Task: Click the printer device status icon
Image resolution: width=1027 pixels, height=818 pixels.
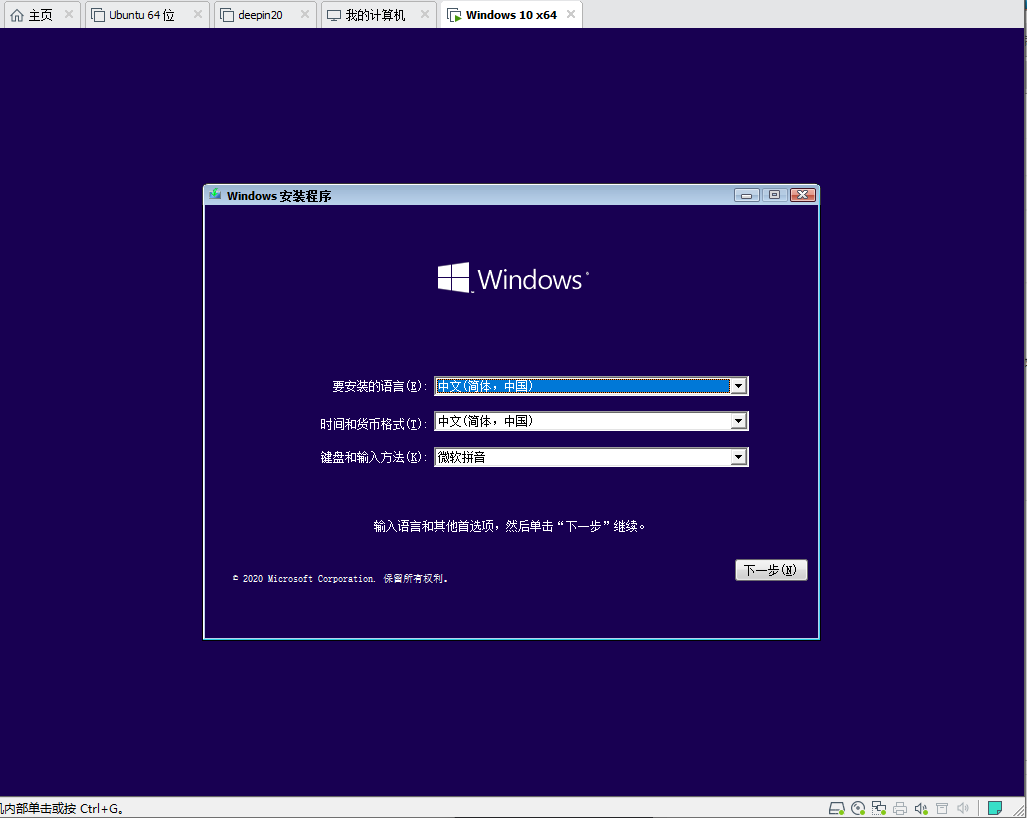Action: pos(900,808)
